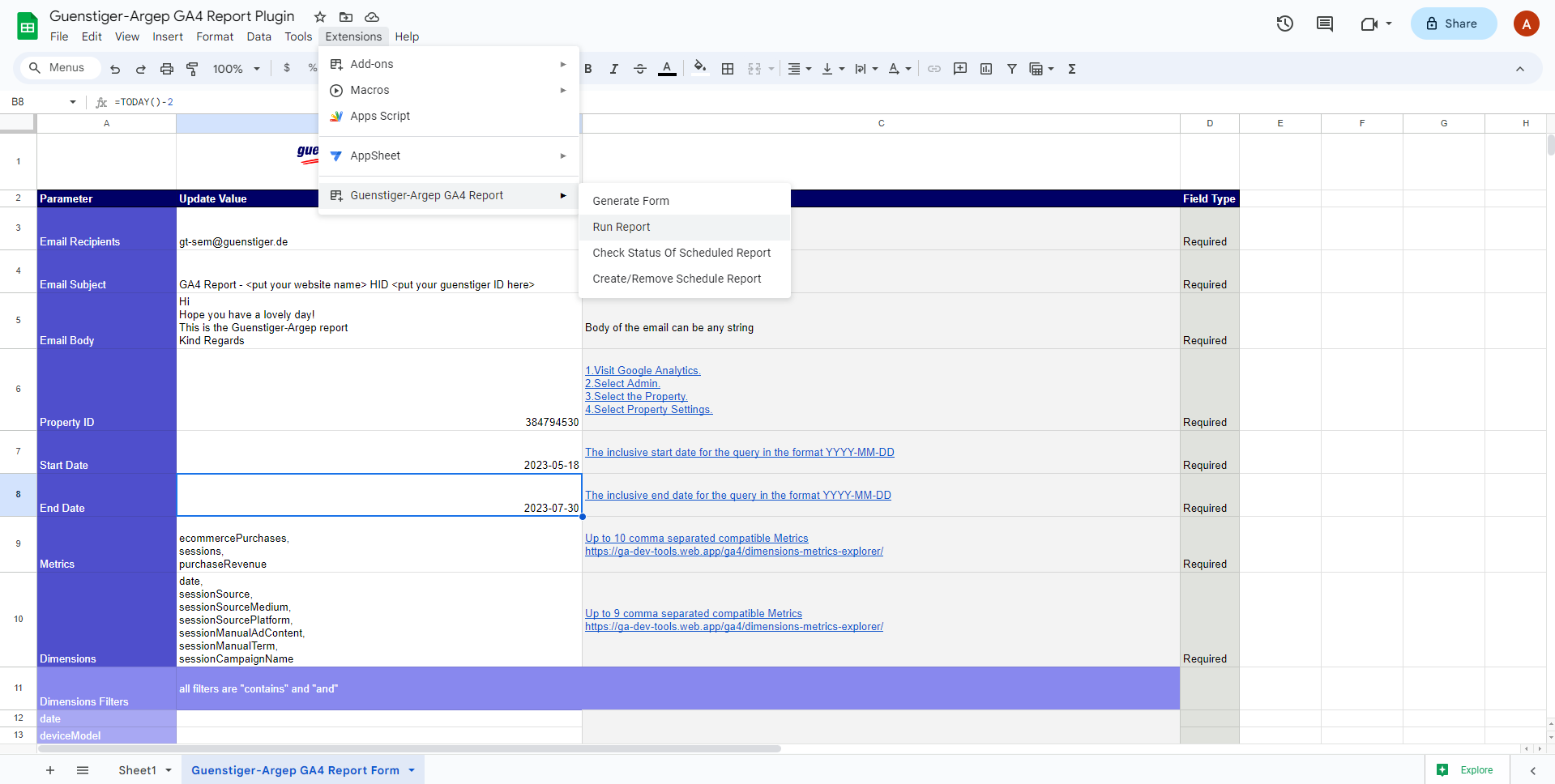Click the Print icon
This screenshot has width=1555, height=784.
point(167,69)
